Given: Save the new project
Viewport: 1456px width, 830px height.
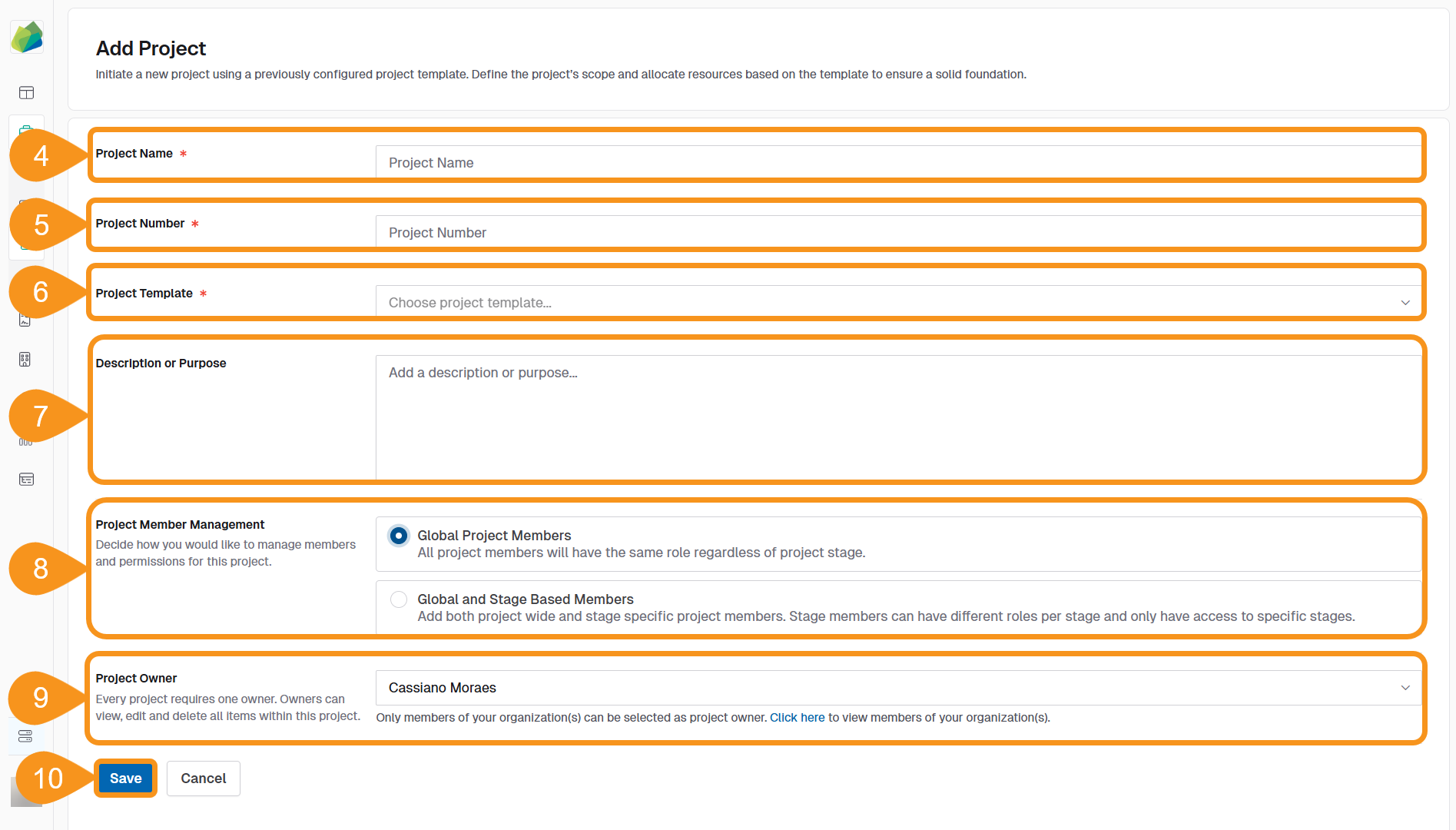Looking at the screenshot, I should pos(125,778).
